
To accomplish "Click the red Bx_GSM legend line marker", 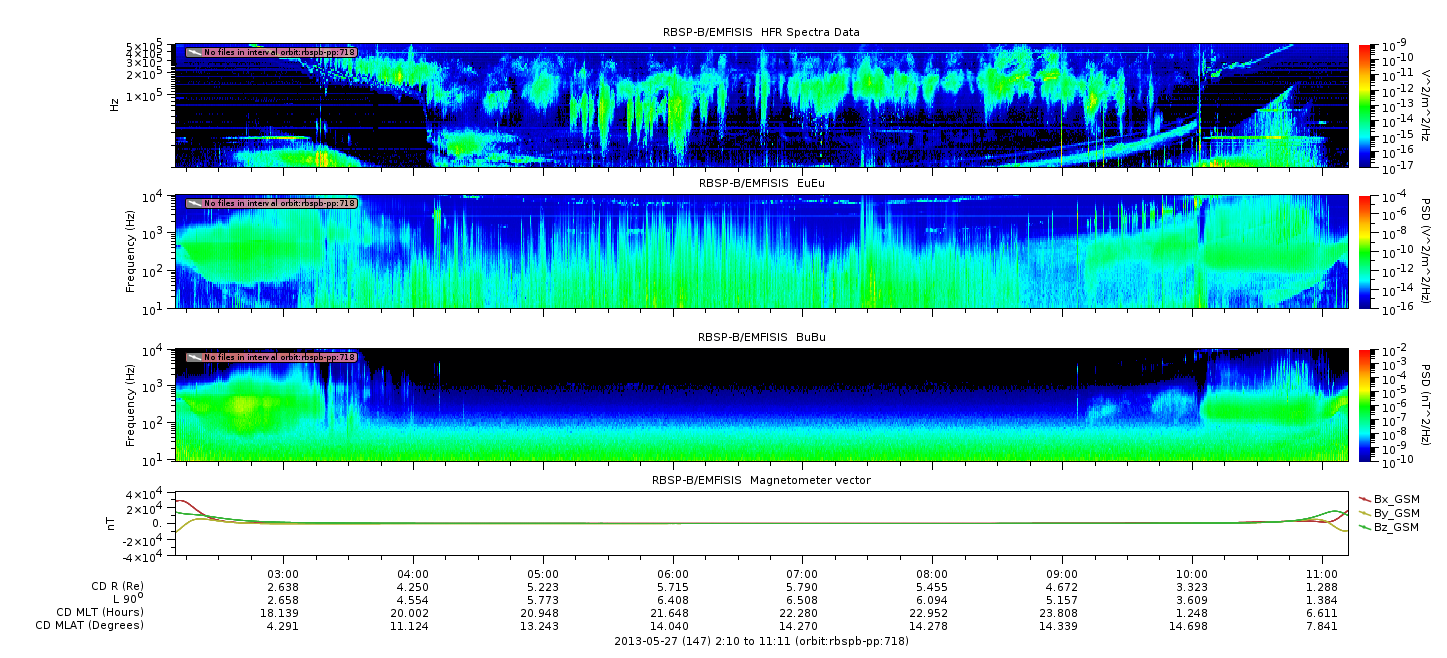I will pyautogui.click(x=1365, y=499).
